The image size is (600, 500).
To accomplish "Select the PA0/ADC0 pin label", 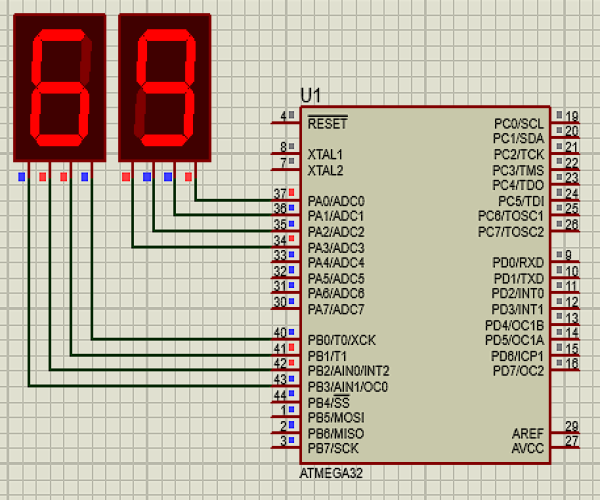I will tap(336, 201).
